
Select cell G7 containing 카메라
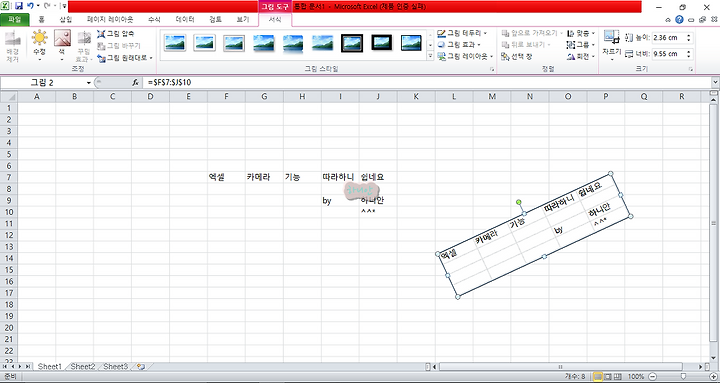[264, 177]
